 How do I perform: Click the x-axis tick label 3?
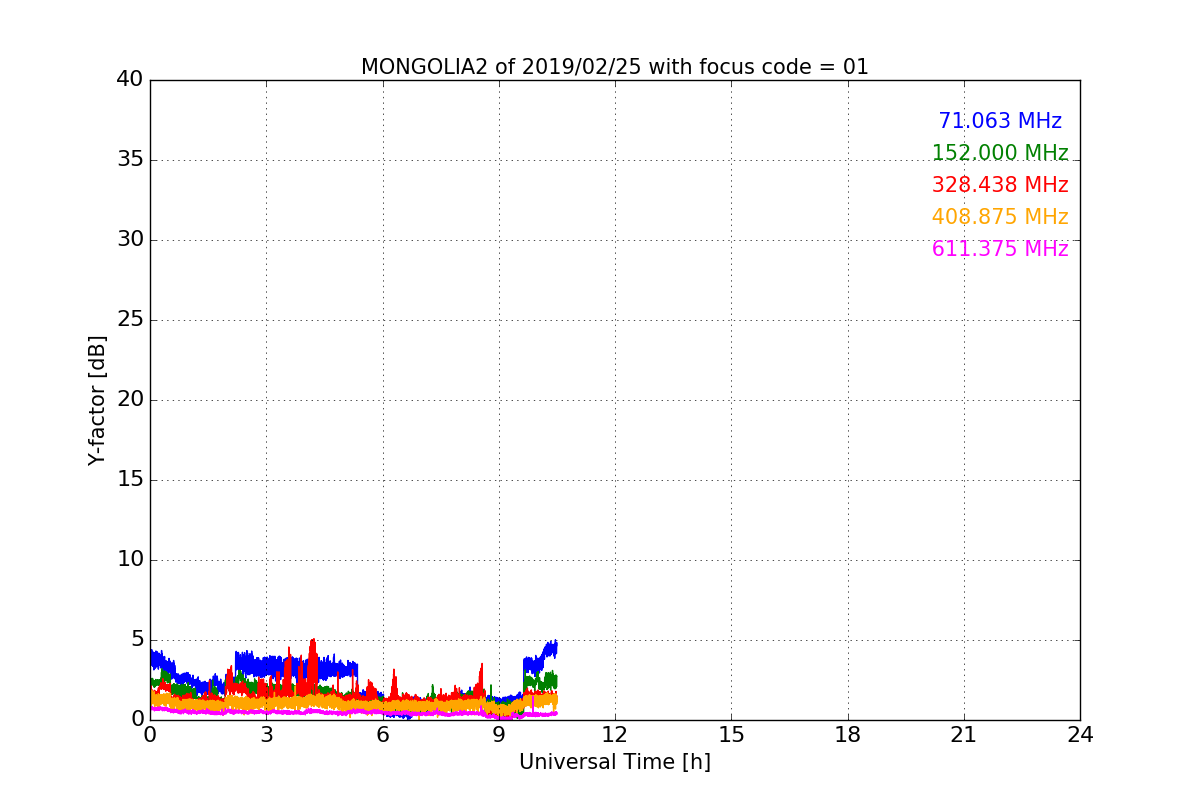[266, 735]
